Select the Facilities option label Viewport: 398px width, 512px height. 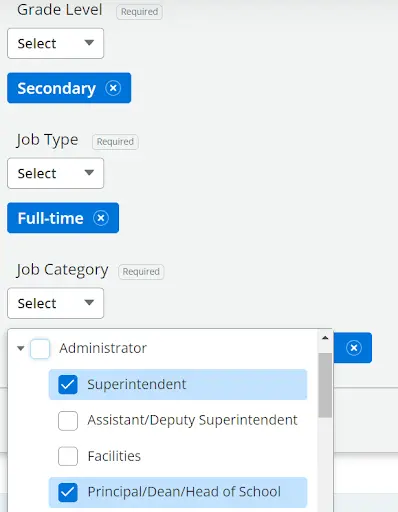[x=114, y=456]
